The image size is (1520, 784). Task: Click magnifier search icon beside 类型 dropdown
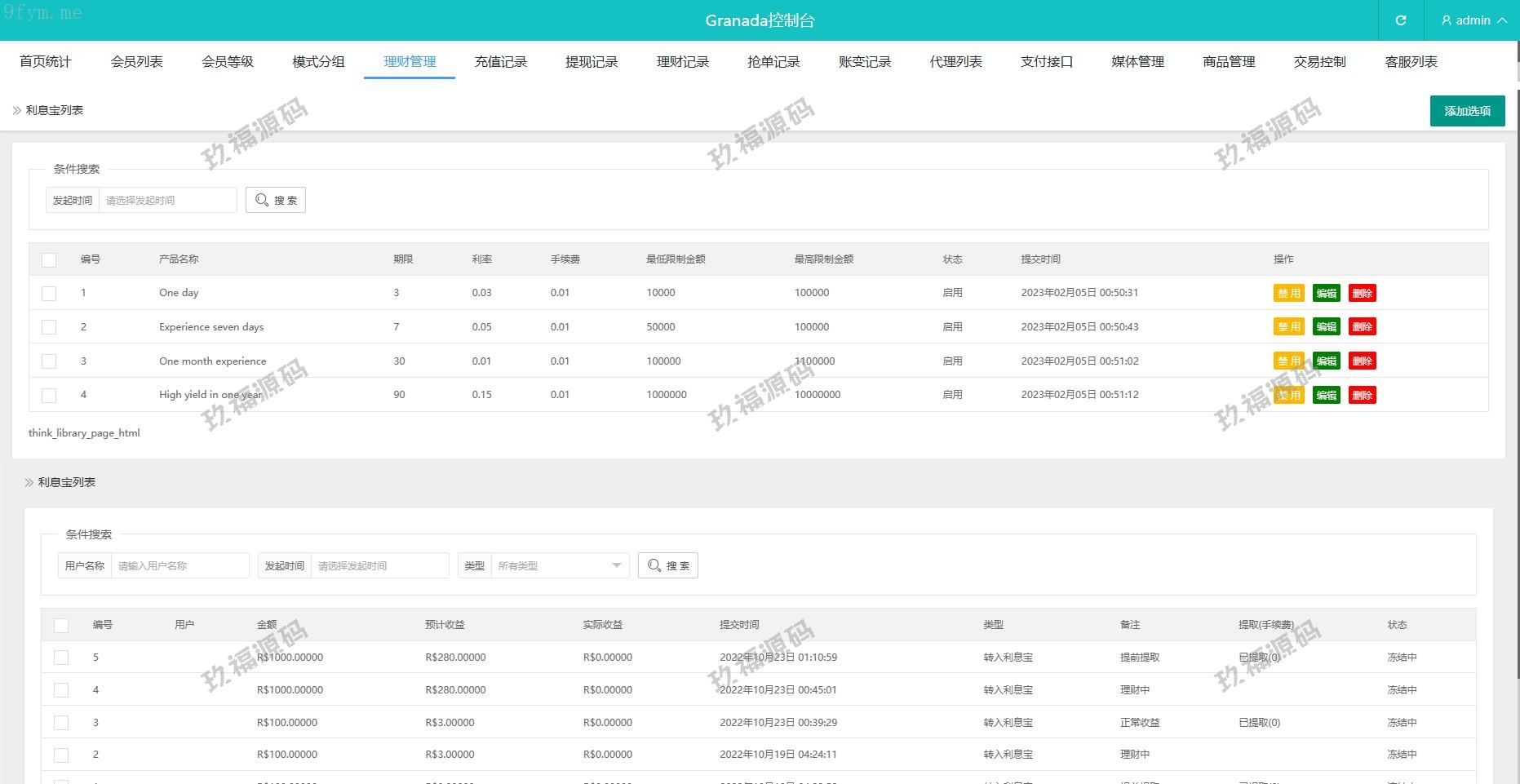(x=654, y=565)
